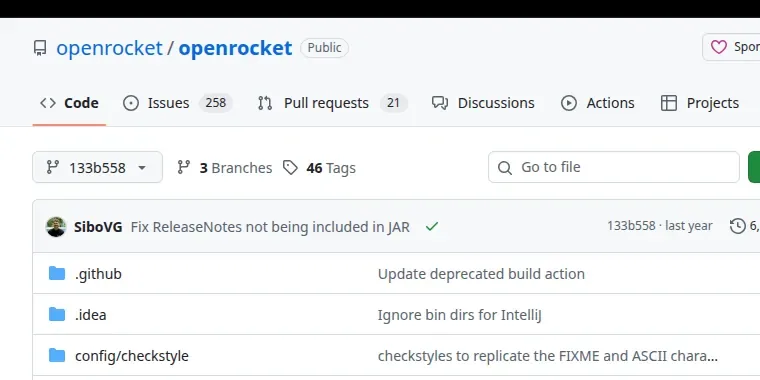Image resolution: width=760 pixels, height=380 pixels.
Task: Open the commit history clock icon
Action: click(738, 226)
